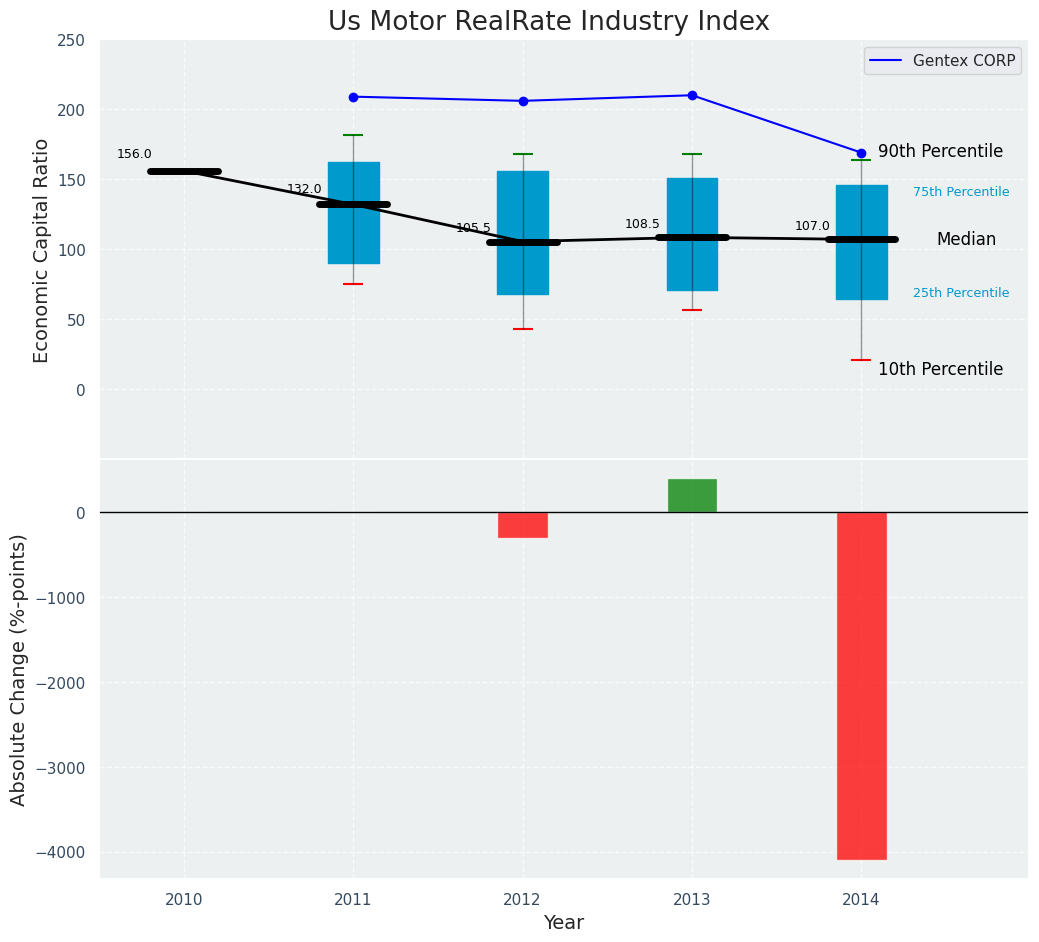Select the 105.5 median value label
The width and height of the screenshot is (1039, 942).
(x=473, y=228)
